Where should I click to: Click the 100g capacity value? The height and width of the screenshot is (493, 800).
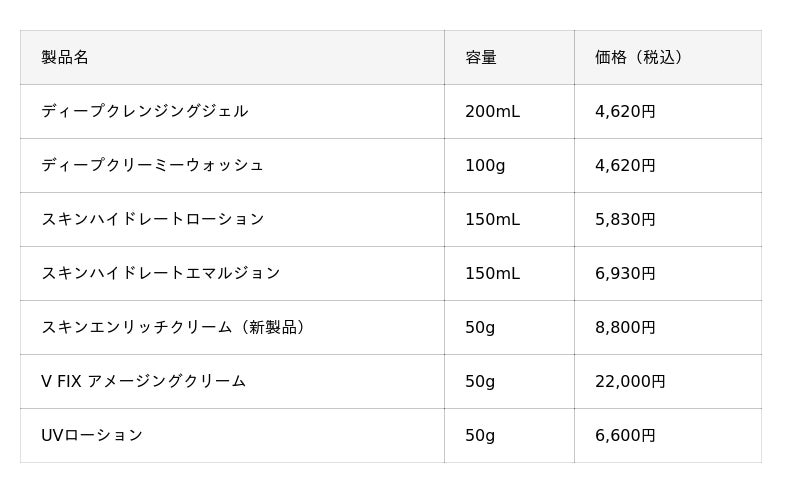point(485,165)
